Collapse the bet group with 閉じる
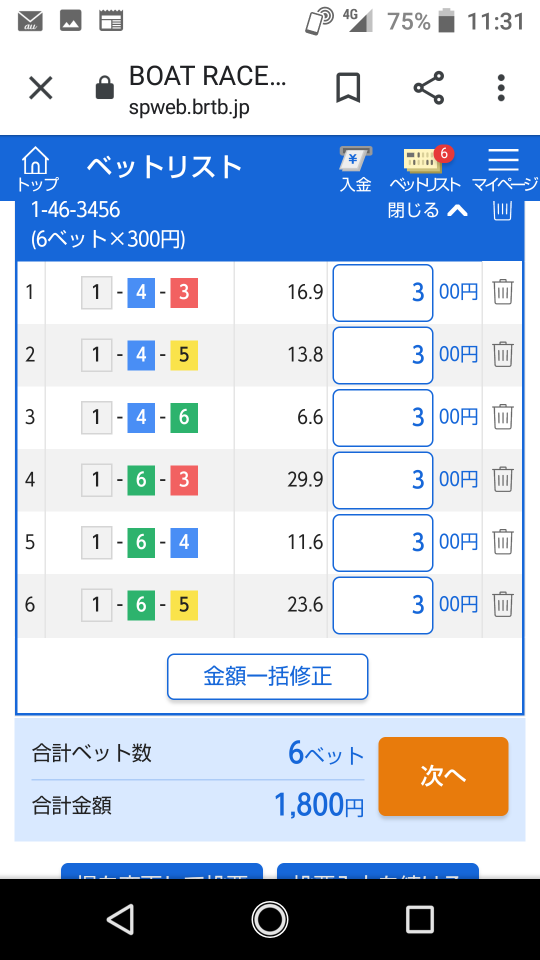 (x=428, y=211)
